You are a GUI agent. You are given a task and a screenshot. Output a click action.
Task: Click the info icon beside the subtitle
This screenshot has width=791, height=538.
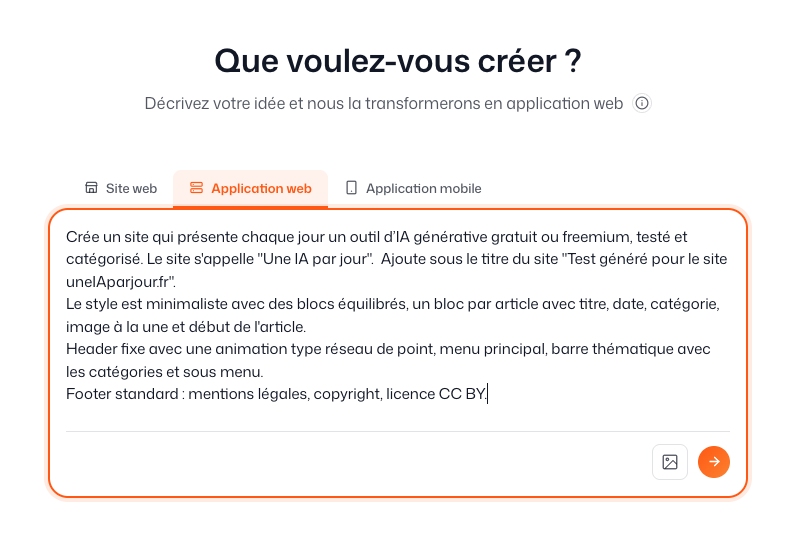pos(642,103)
